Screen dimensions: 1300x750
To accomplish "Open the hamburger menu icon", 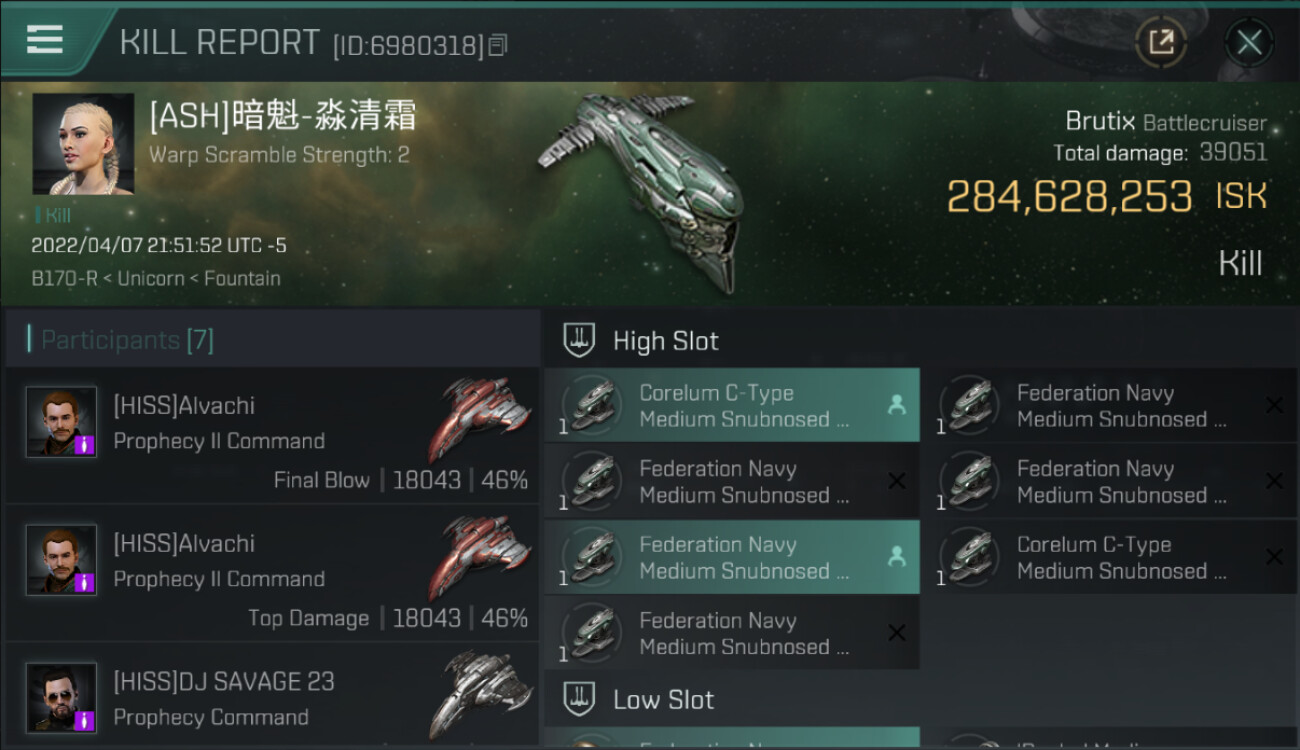I will click(x=45, y=39).
